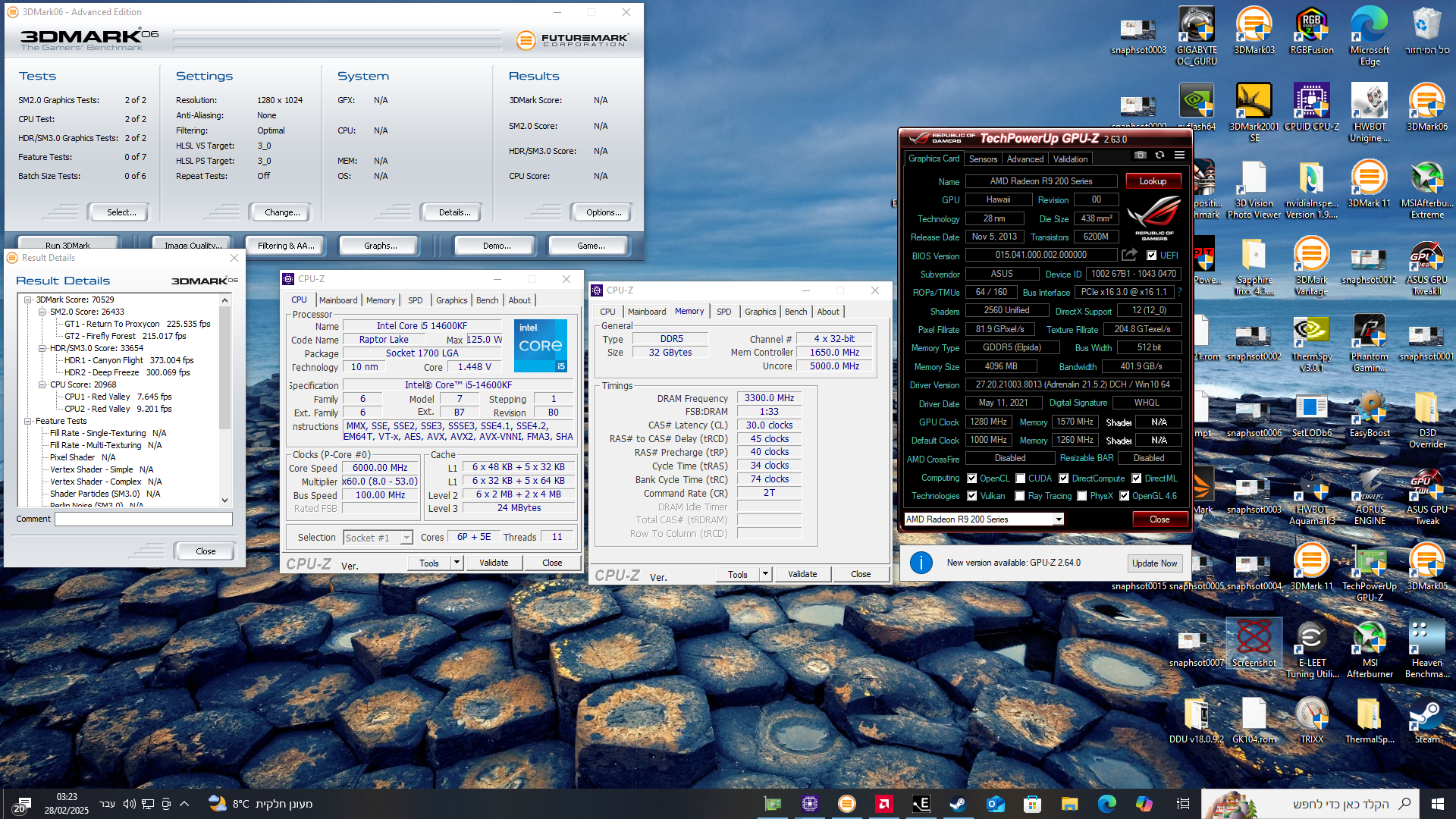Select the HWBOT Unigine desktop icon
The width and height of the screenshot is (1456, 819).
point(1370,112)
